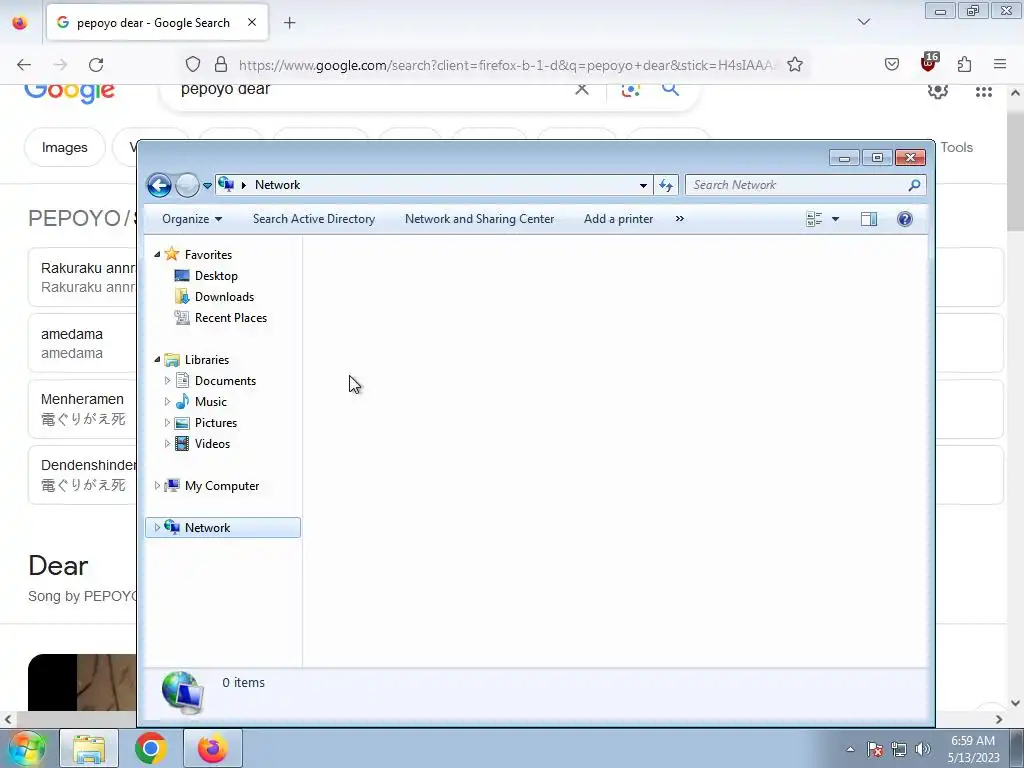
Task: Refresh the Network folder
Action: 665,185
